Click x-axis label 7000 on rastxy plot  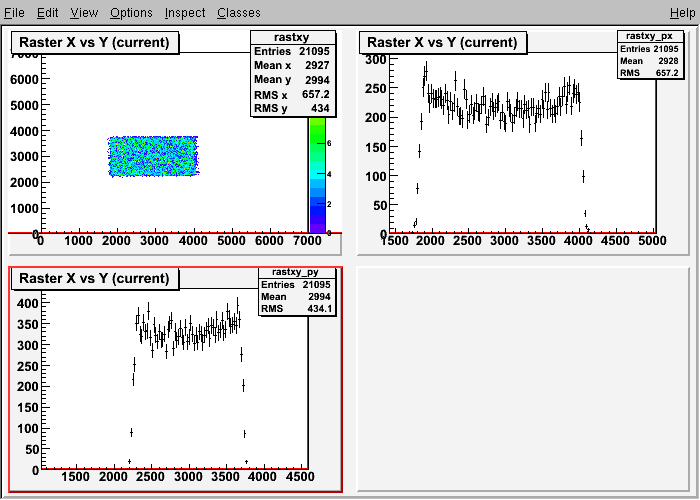[308, 241]
